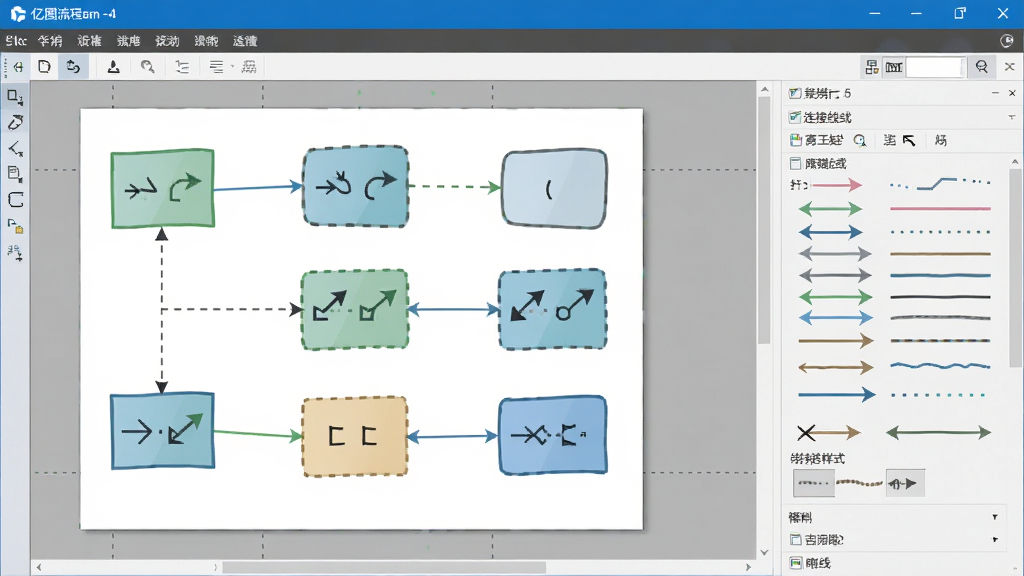Click the stamp icon in top toolbar
Screen dimensions: 1024x576
coord(114,67)
